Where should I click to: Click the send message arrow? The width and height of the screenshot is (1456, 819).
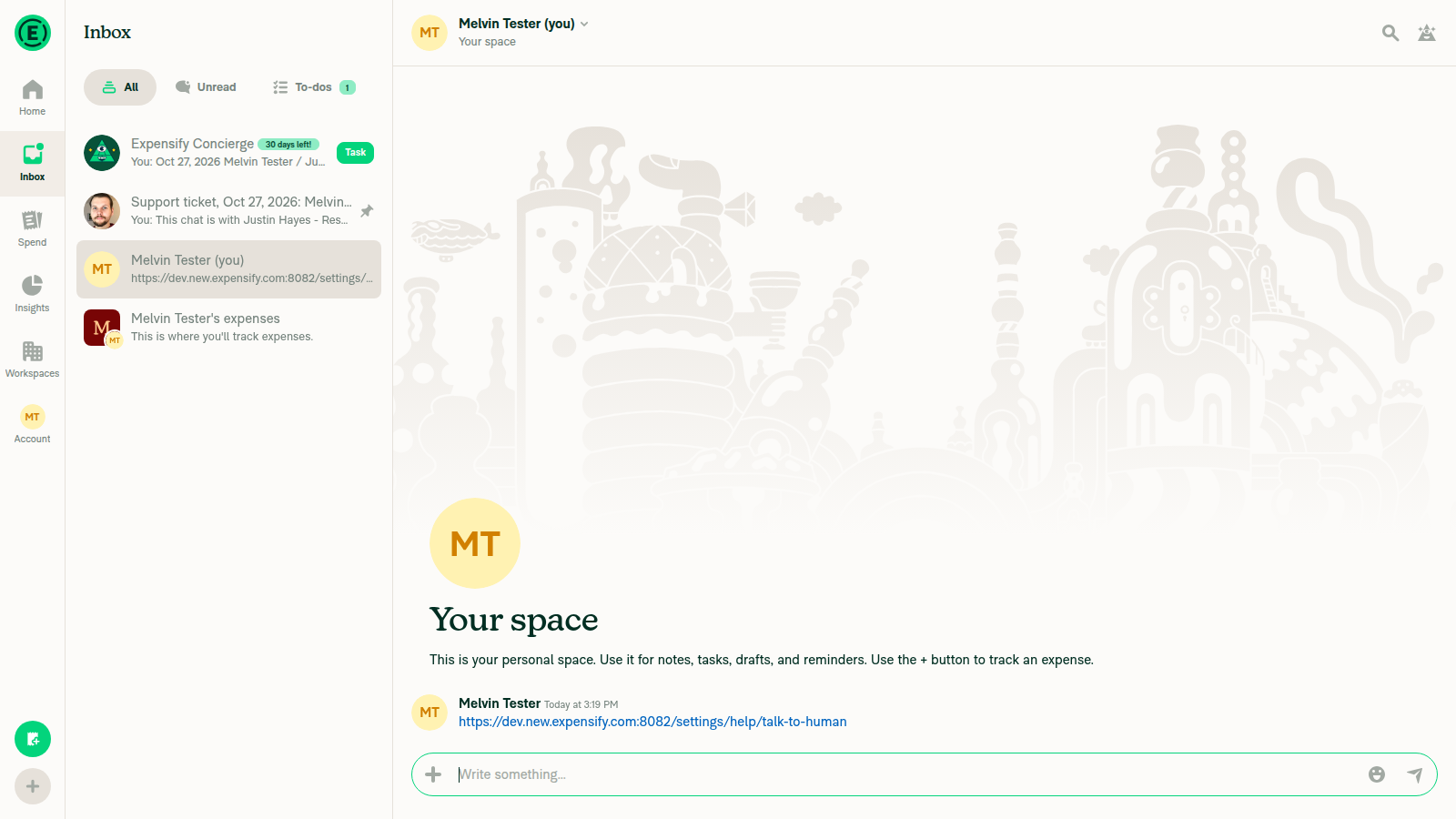(x=1415, y=774)
